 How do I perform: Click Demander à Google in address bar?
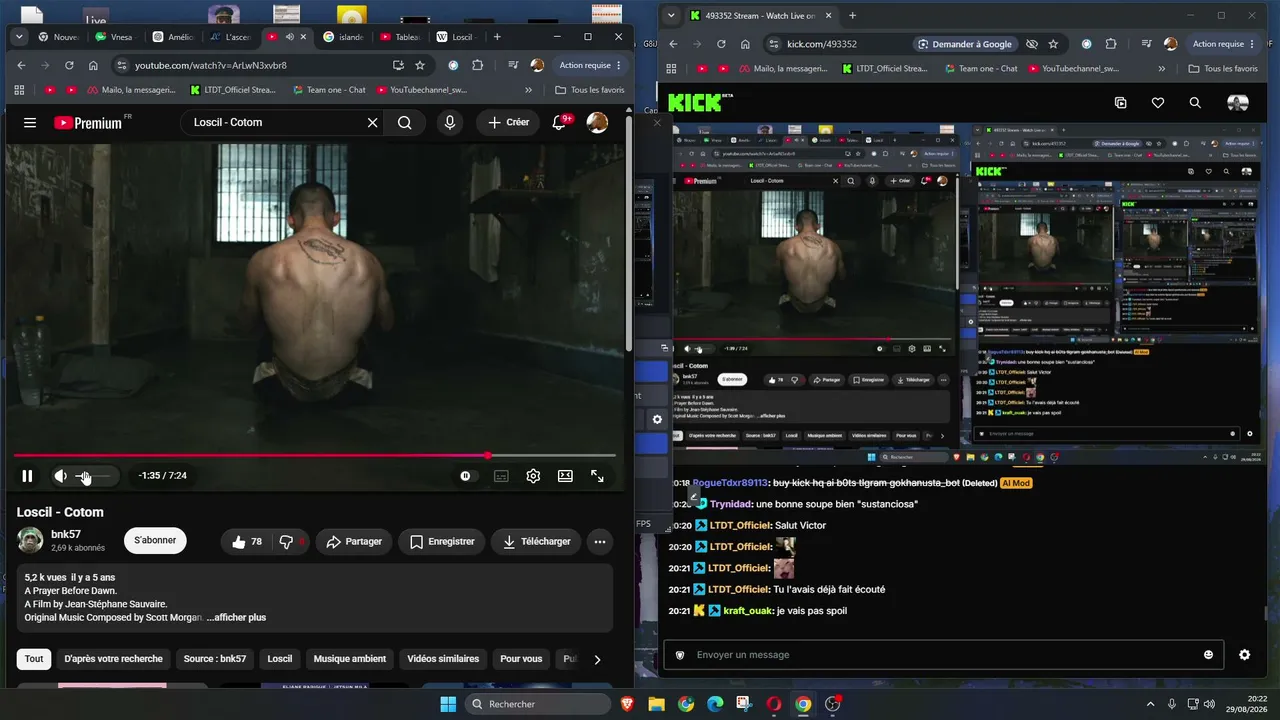click(x=965, y=44)
